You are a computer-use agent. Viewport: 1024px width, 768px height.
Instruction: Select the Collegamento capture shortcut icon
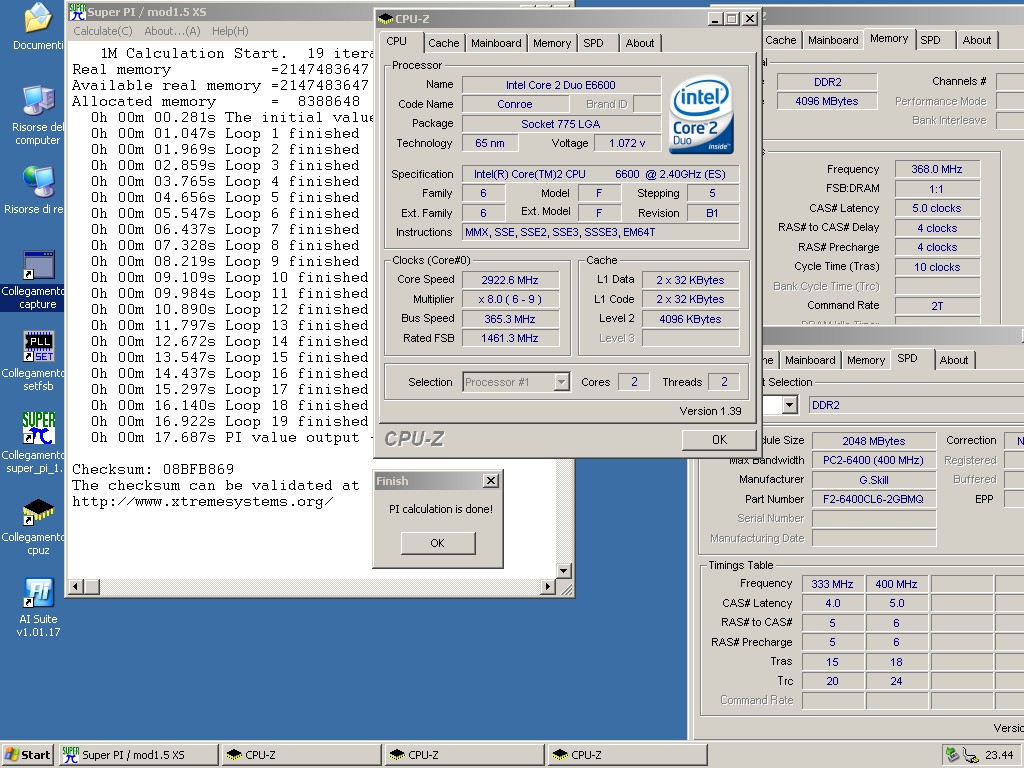(x=38, y=265)
